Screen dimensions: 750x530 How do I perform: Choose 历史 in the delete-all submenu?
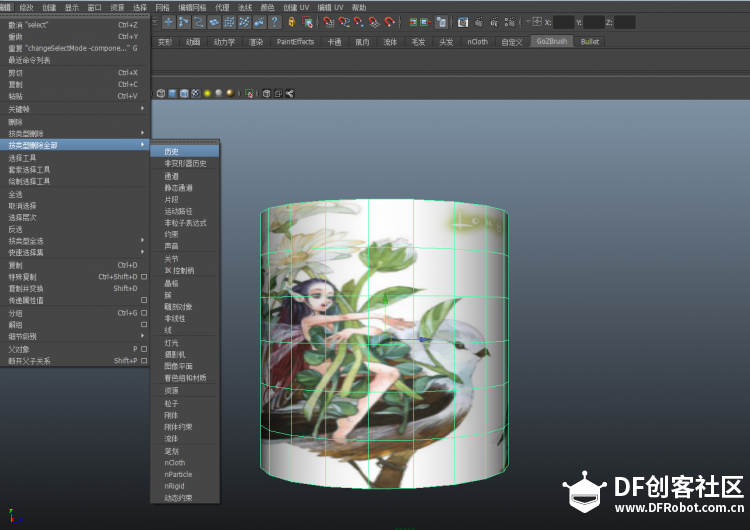(x=185, y=152)
